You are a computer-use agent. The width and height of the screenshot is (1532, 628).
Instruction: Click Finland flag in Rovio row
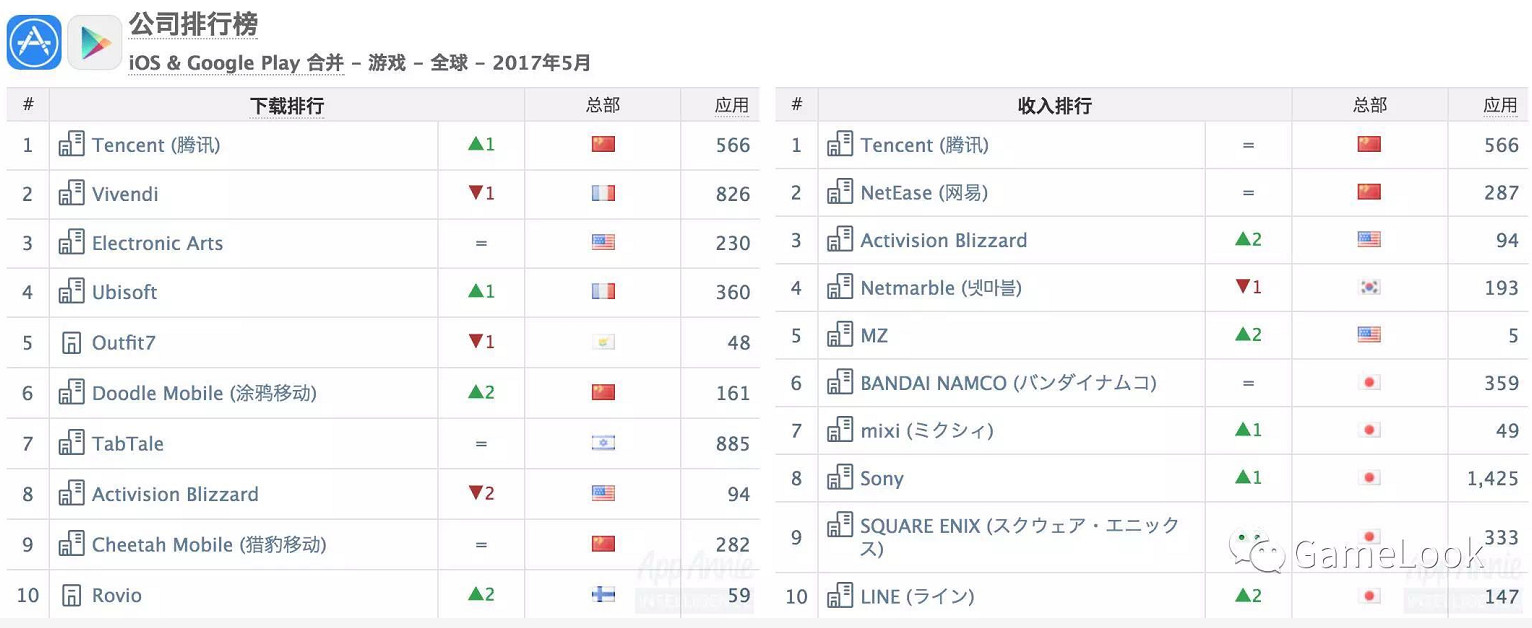[x=603, y=594]
